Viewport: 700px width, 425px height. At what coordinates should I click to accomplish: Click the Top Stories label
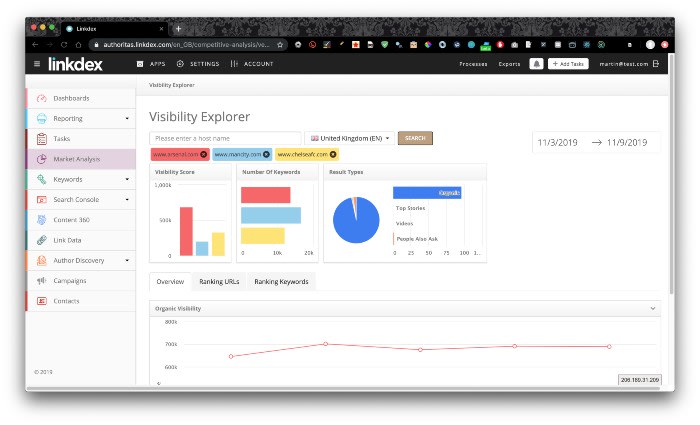(410, 208)
